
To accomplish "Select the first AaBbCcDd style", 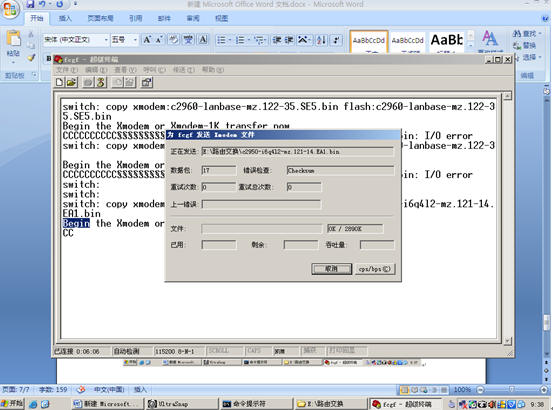I will coord(369,42).
